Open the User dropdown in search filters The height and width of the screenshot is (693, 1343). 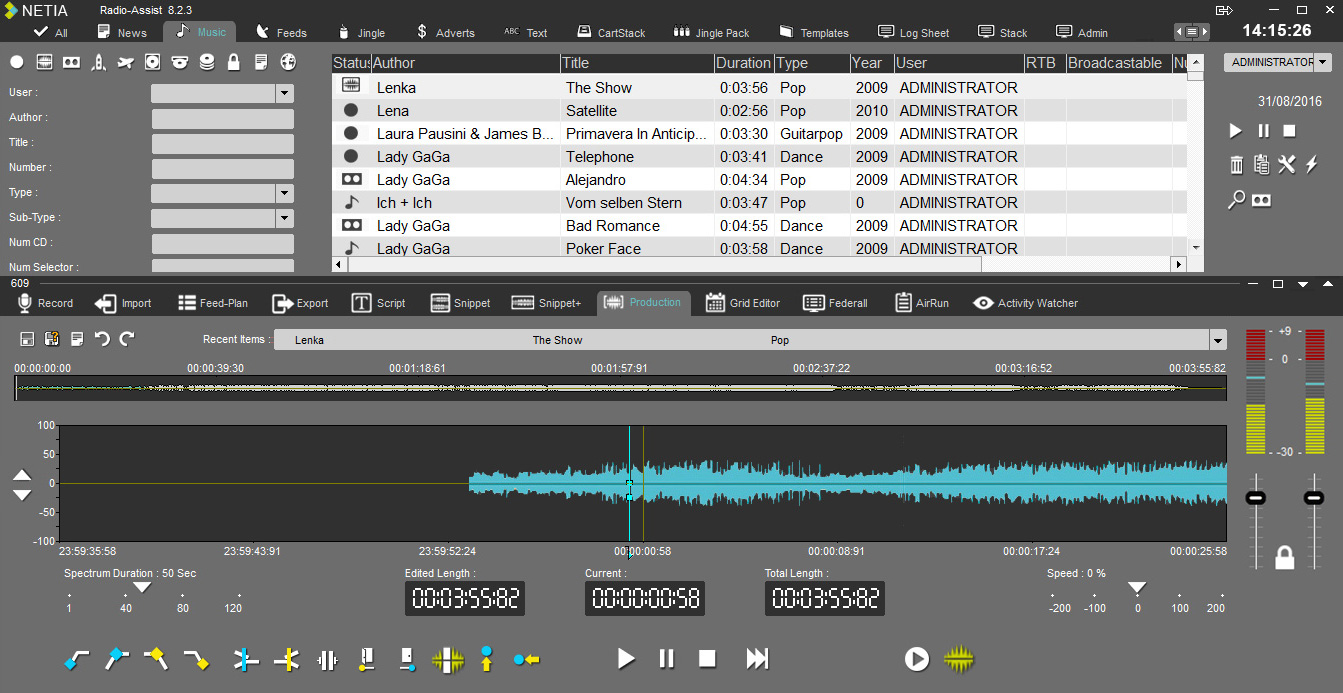(285, 93)
